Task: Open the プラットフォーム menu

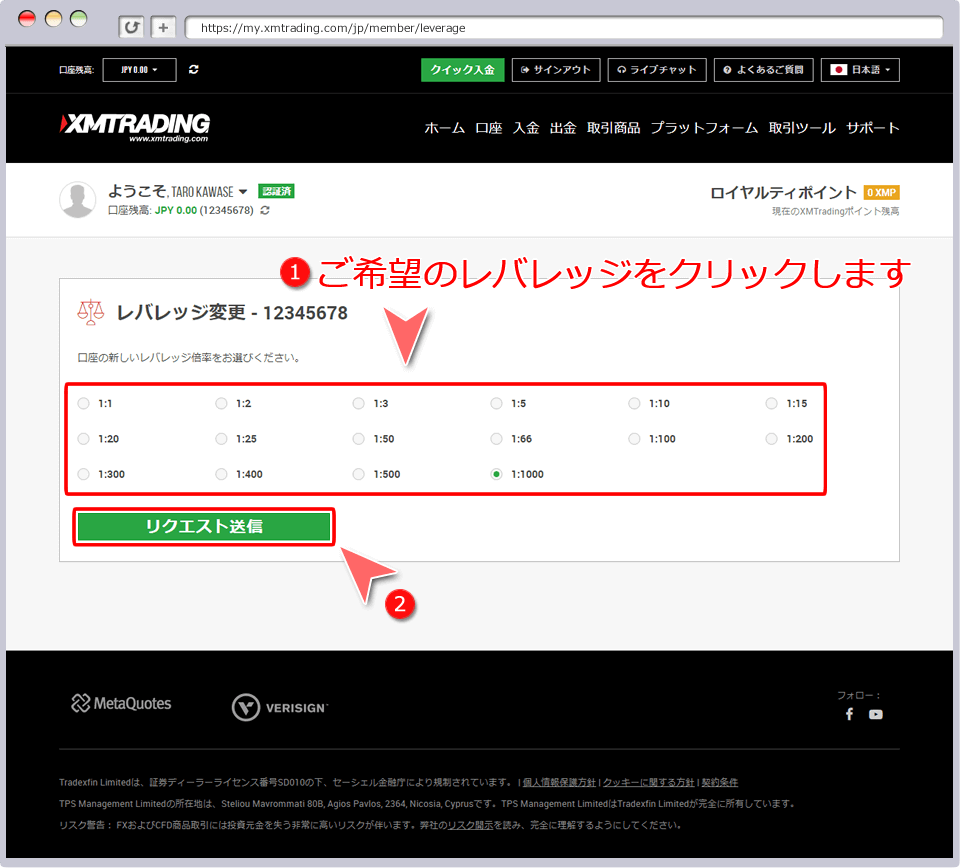Action: pos(704,128)
